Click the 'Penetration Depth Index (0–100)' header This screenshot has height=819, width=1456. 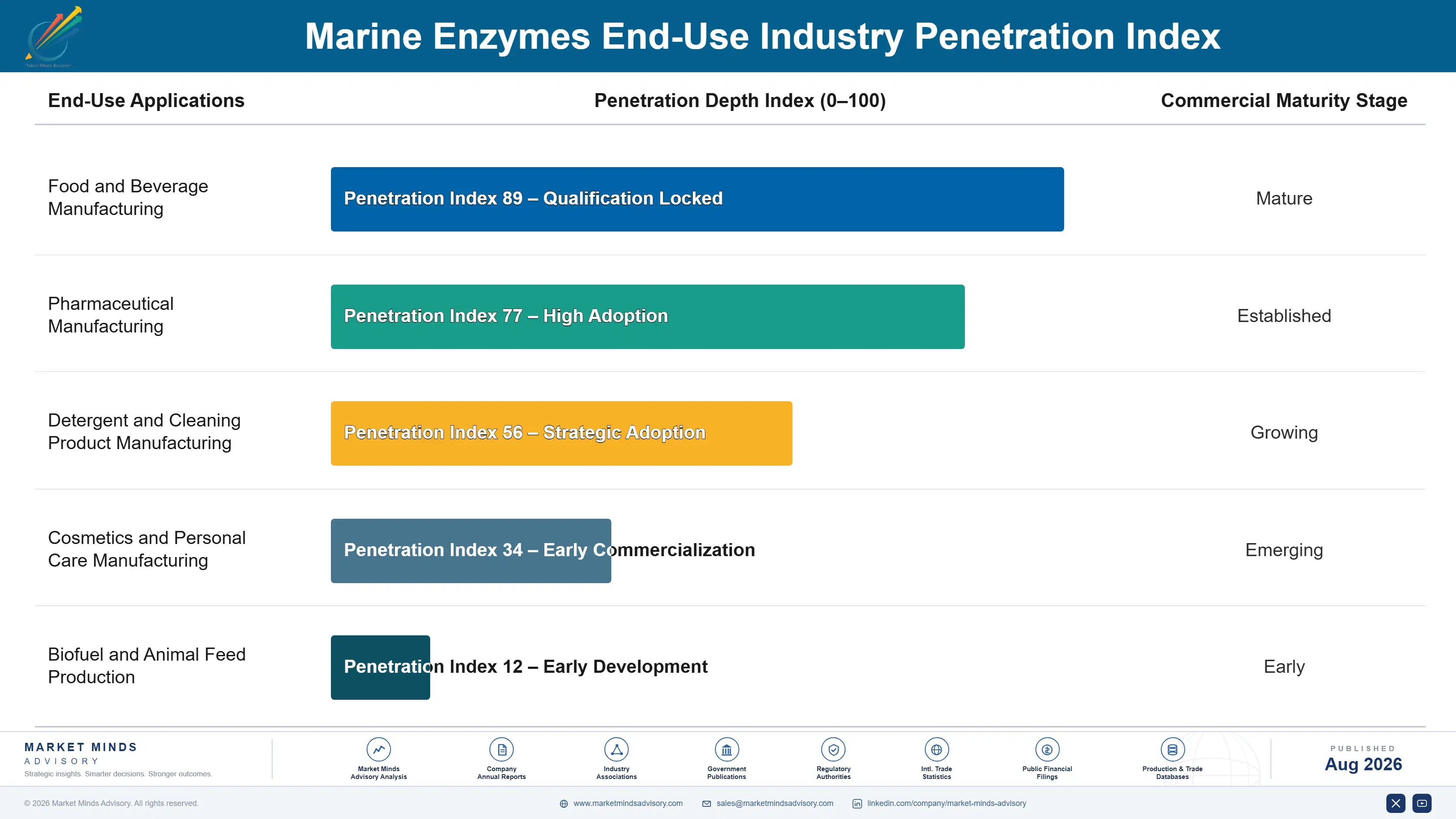[x=740, y=101]
